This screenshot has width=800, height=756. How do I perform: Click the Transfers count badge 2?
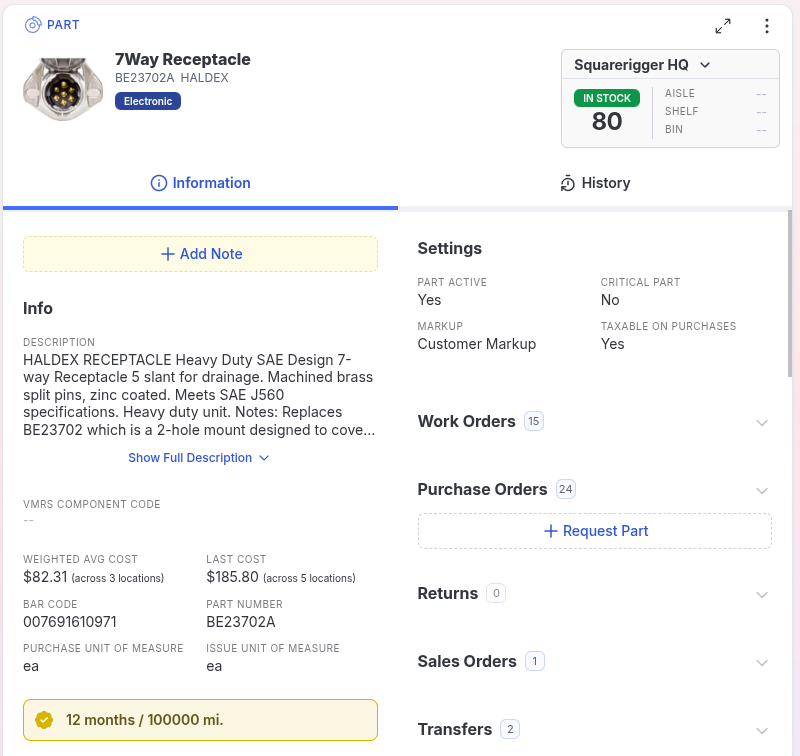point(510,729)
